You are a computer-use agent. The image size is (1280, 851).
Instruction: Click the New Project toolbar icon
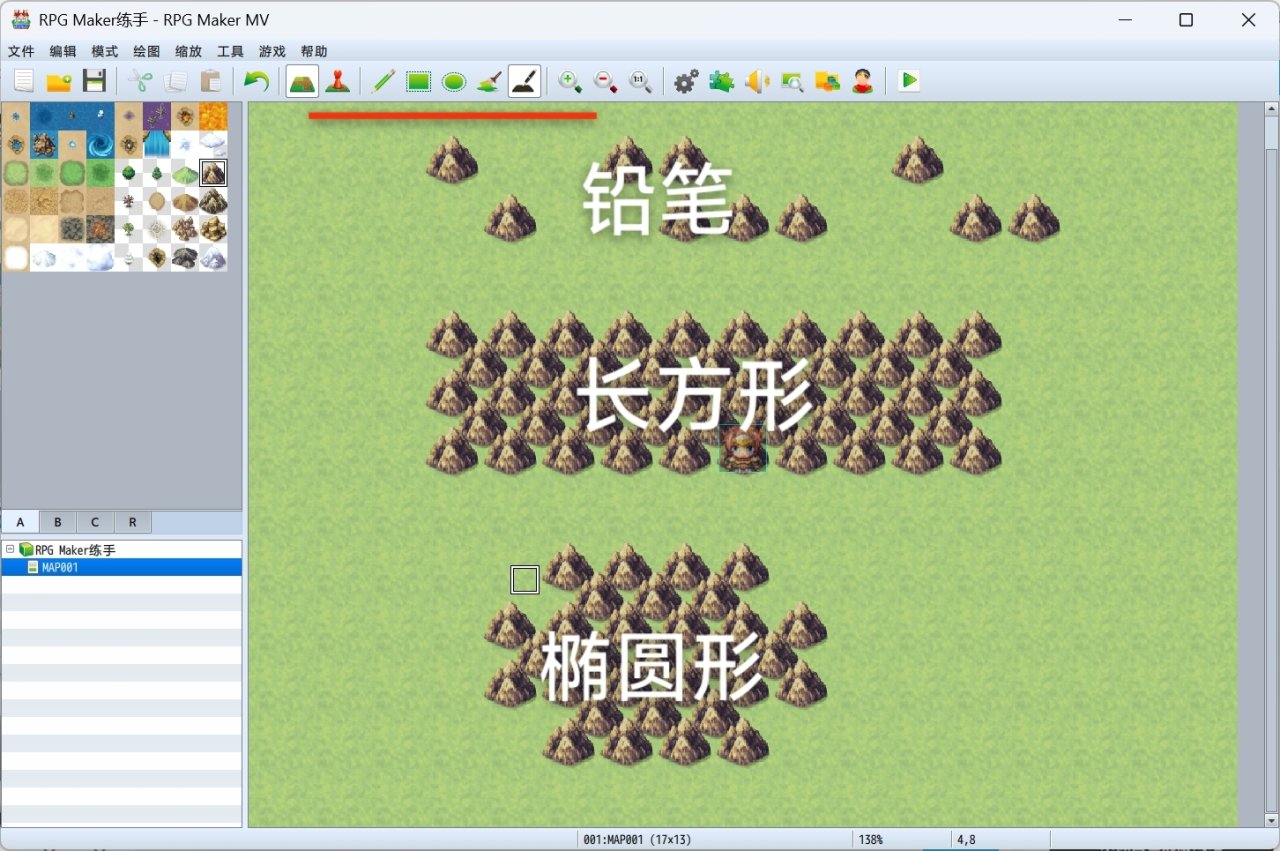(24, 81)
